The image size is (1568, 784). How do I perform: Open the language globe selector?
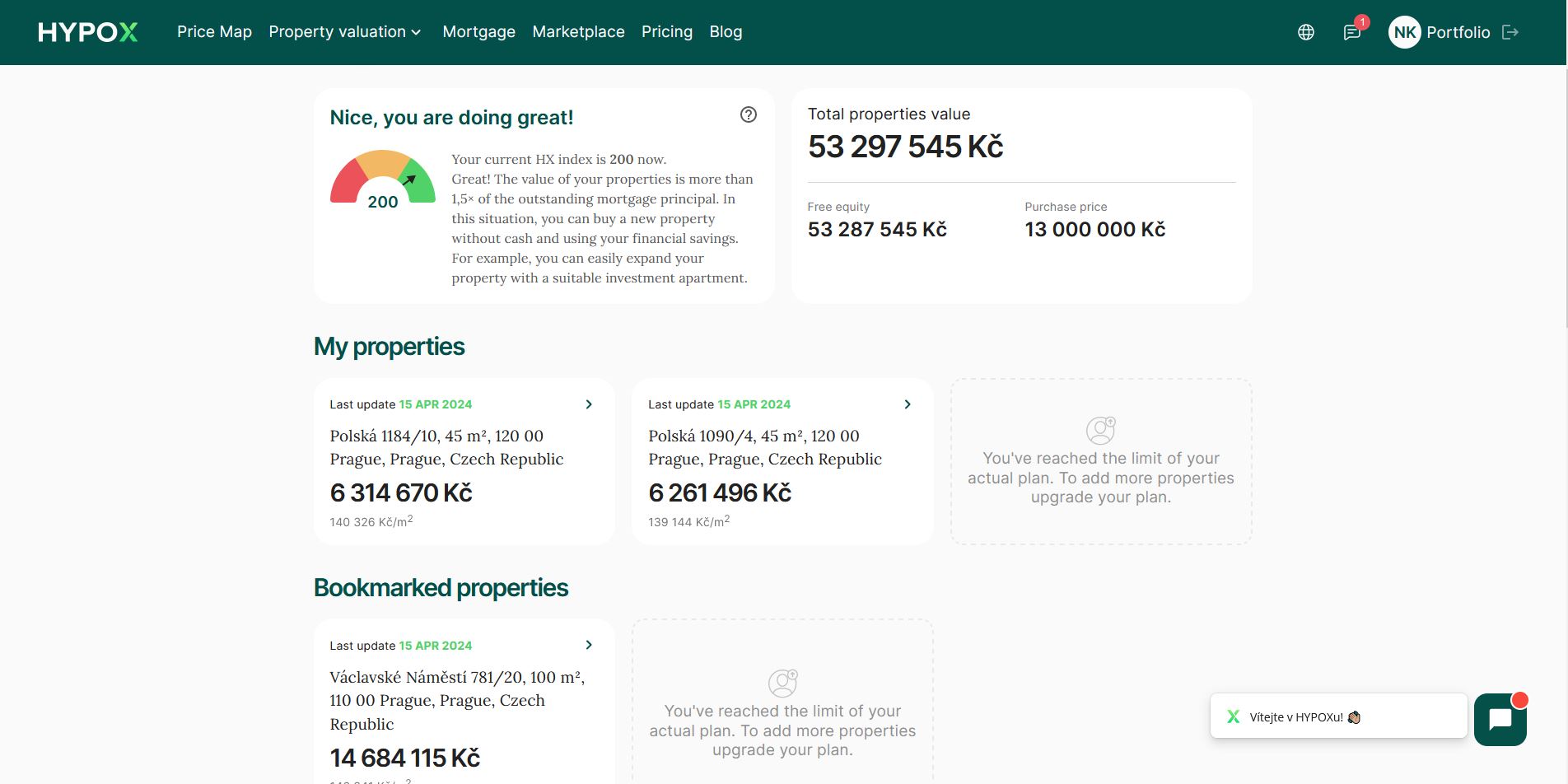(x=1305, y=32)
